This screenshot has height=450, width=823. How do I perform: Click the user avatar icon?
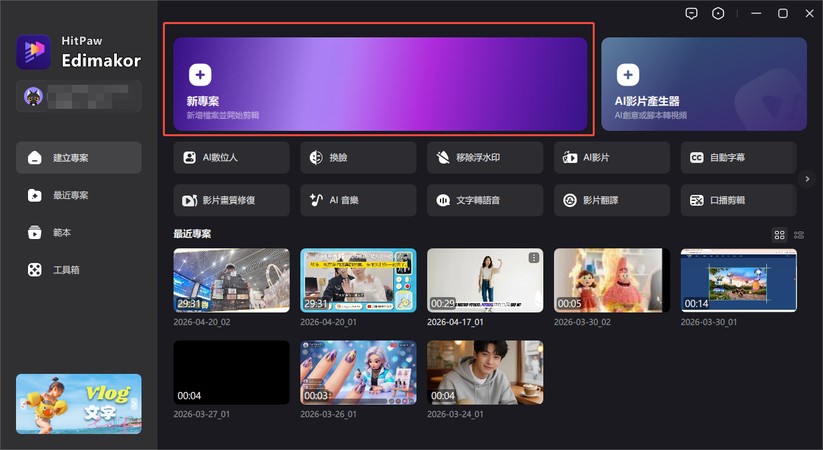(x=33, y=96)
